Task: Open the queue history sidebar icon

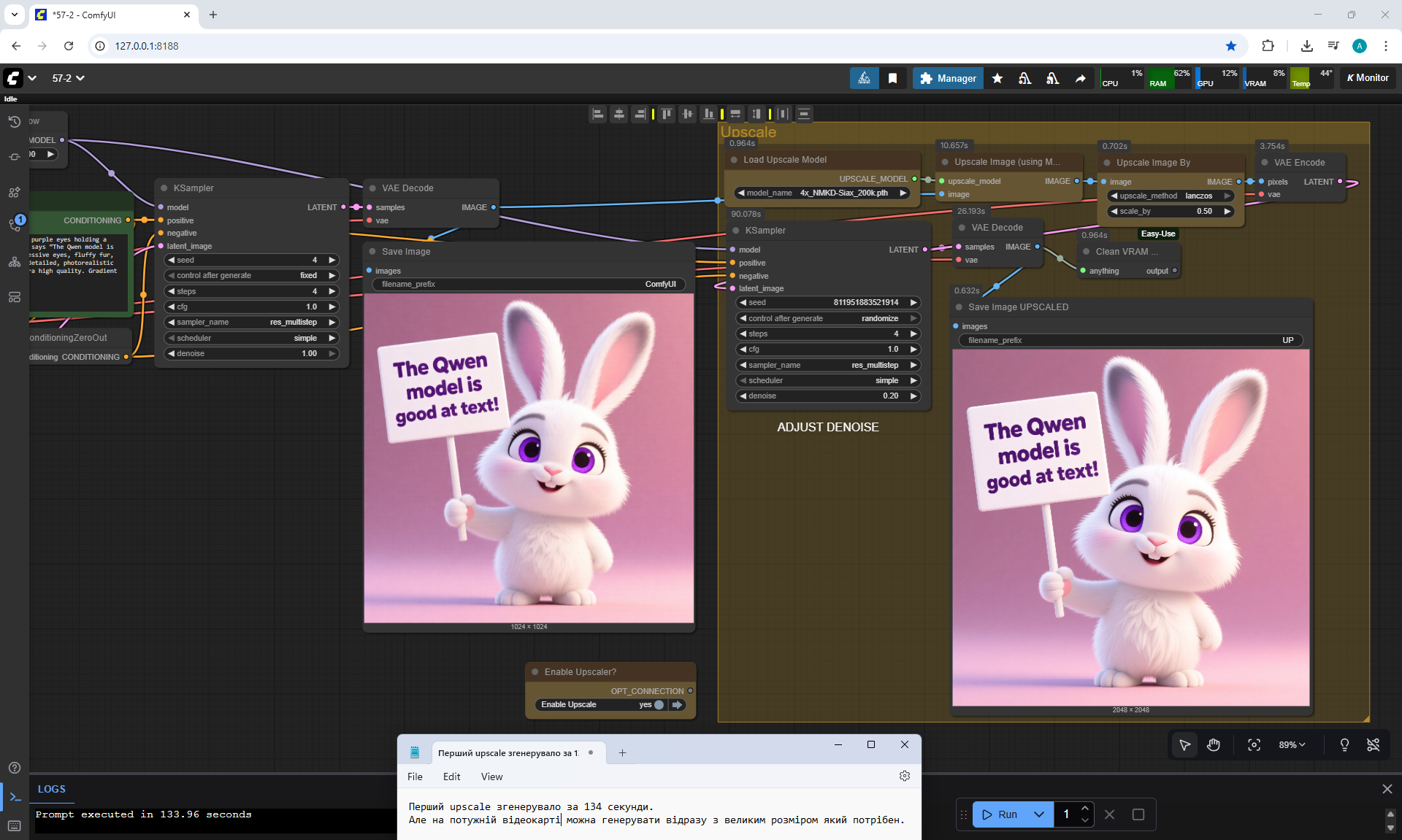Action: [x=15, y=122]
